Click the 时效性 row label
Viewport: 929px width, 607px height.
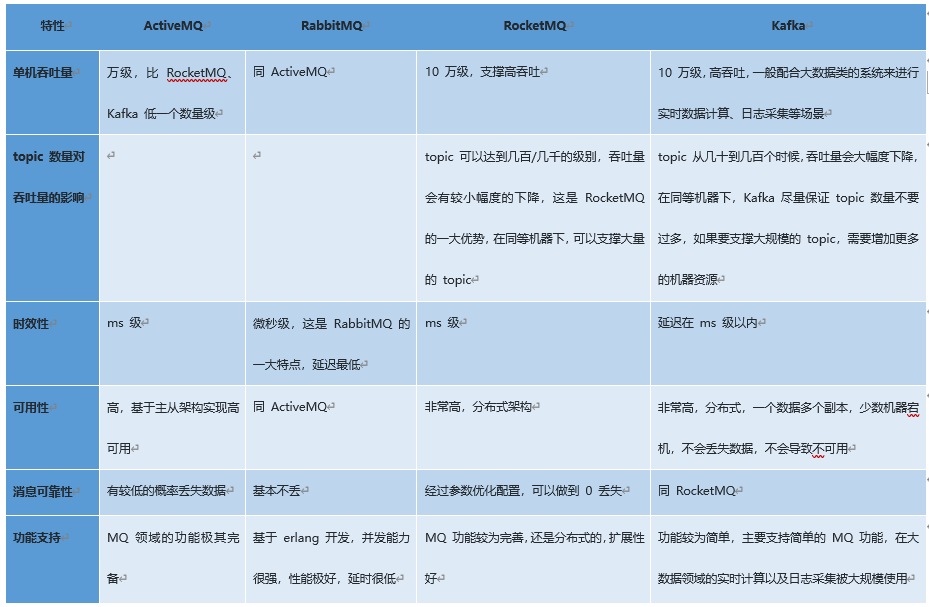point(53,343)
